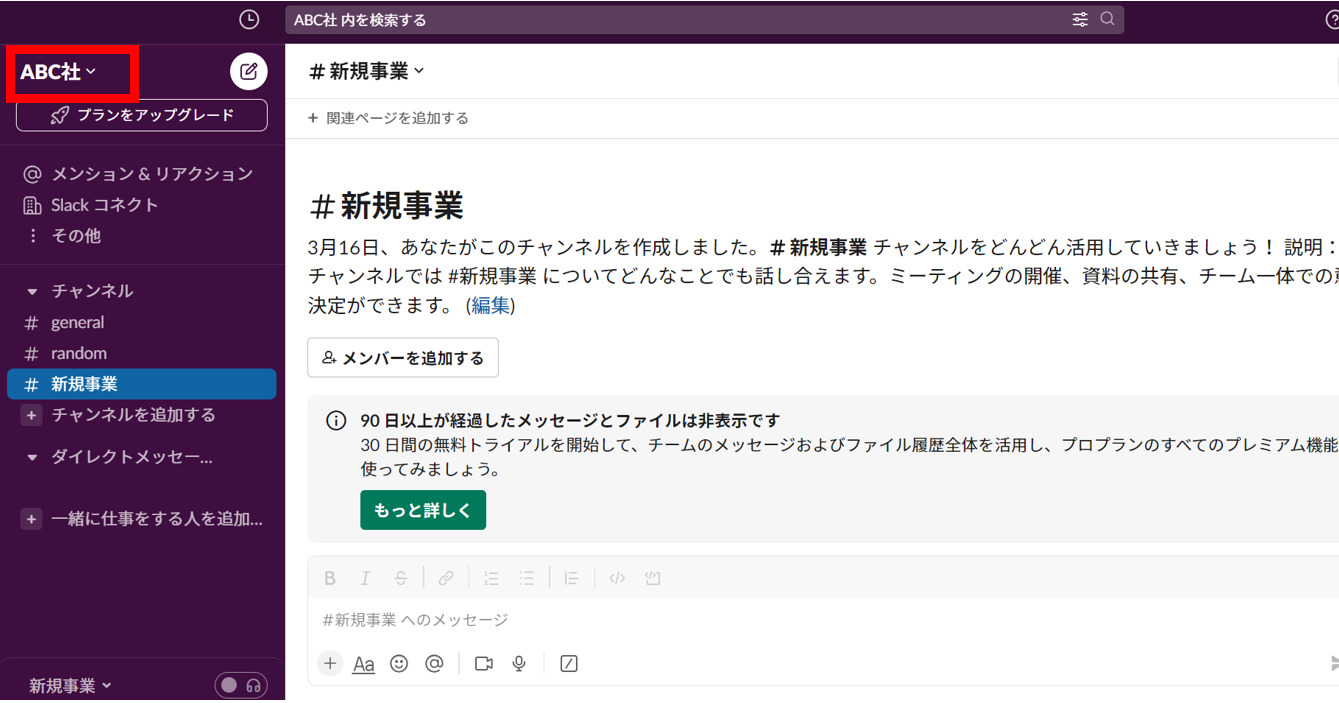The height and width of the screenshot is (703, 1339).
Task: Toggle bold formatting in the composer
Action: click(x=330, y=577)
